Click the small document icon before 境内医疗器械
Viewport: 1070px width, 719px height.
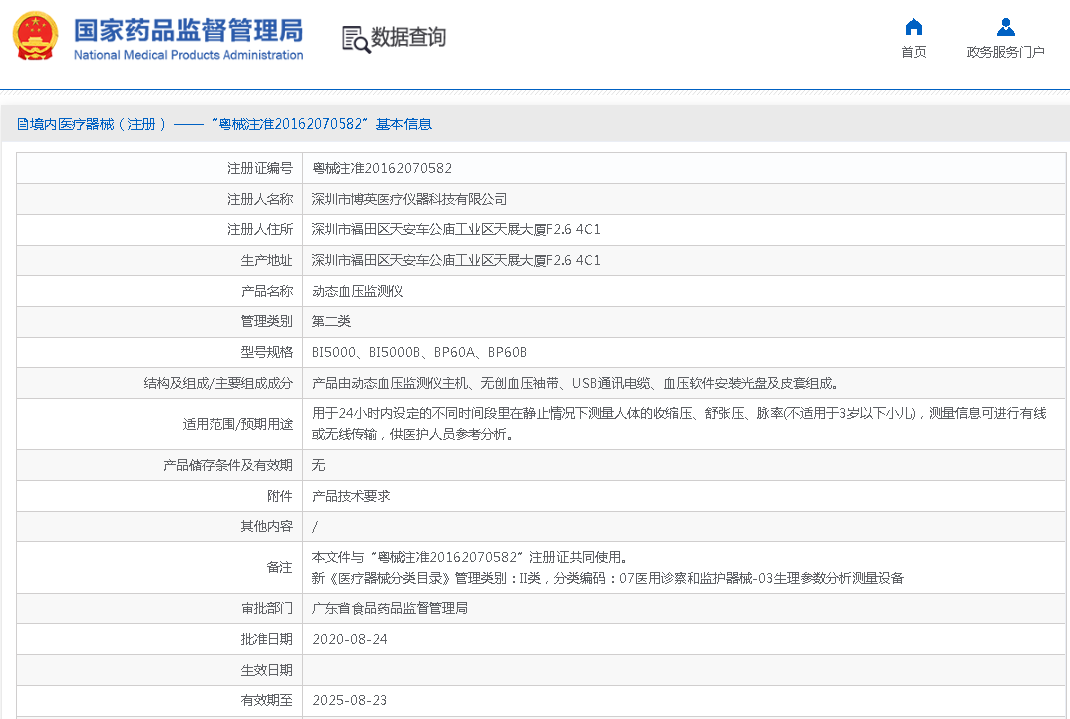pos(23,124)
